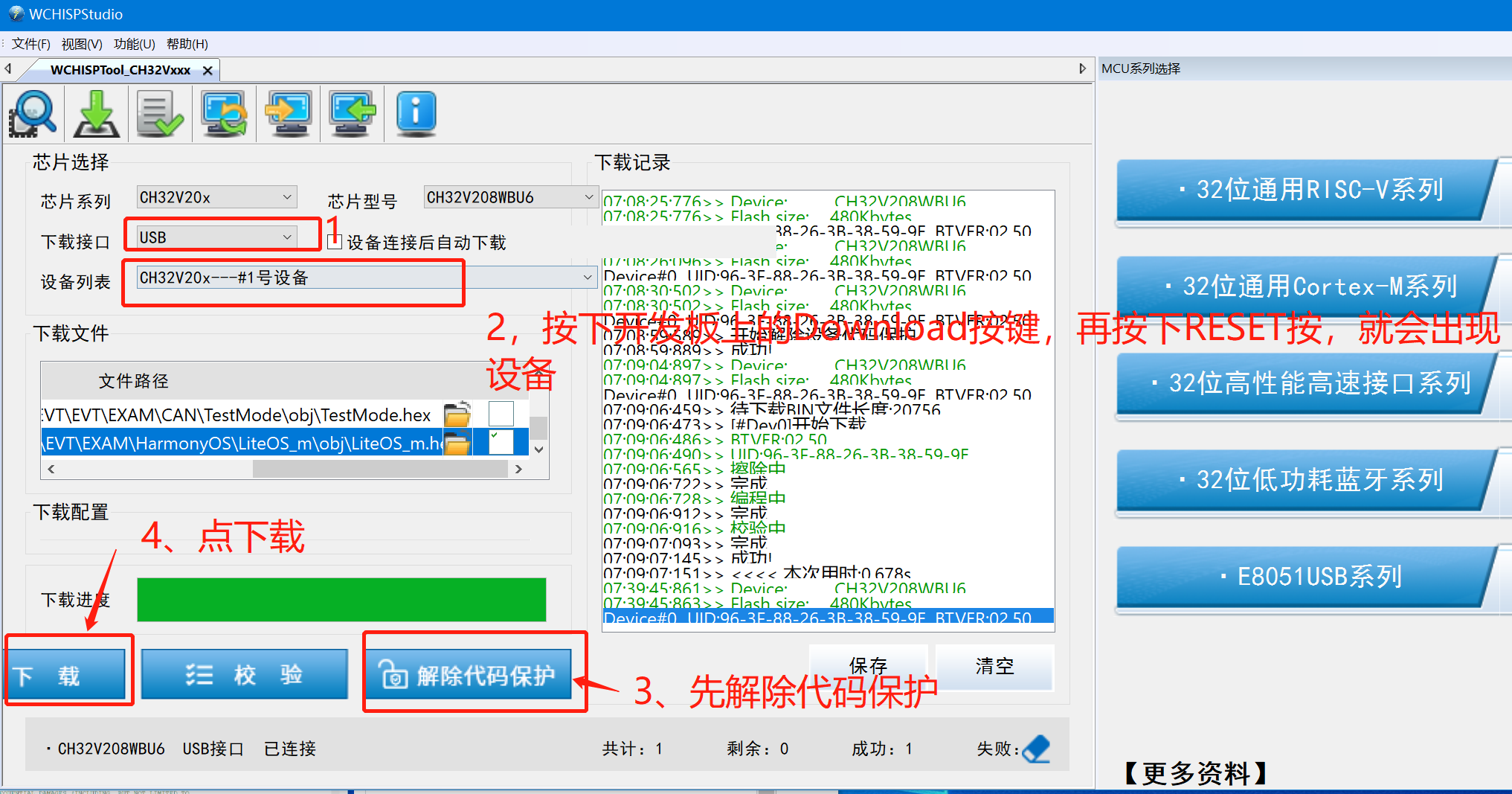Click the chip search magnifier toolbar icon
Viewport: 1512px width, 794px height.
click(x=33, y=113)
